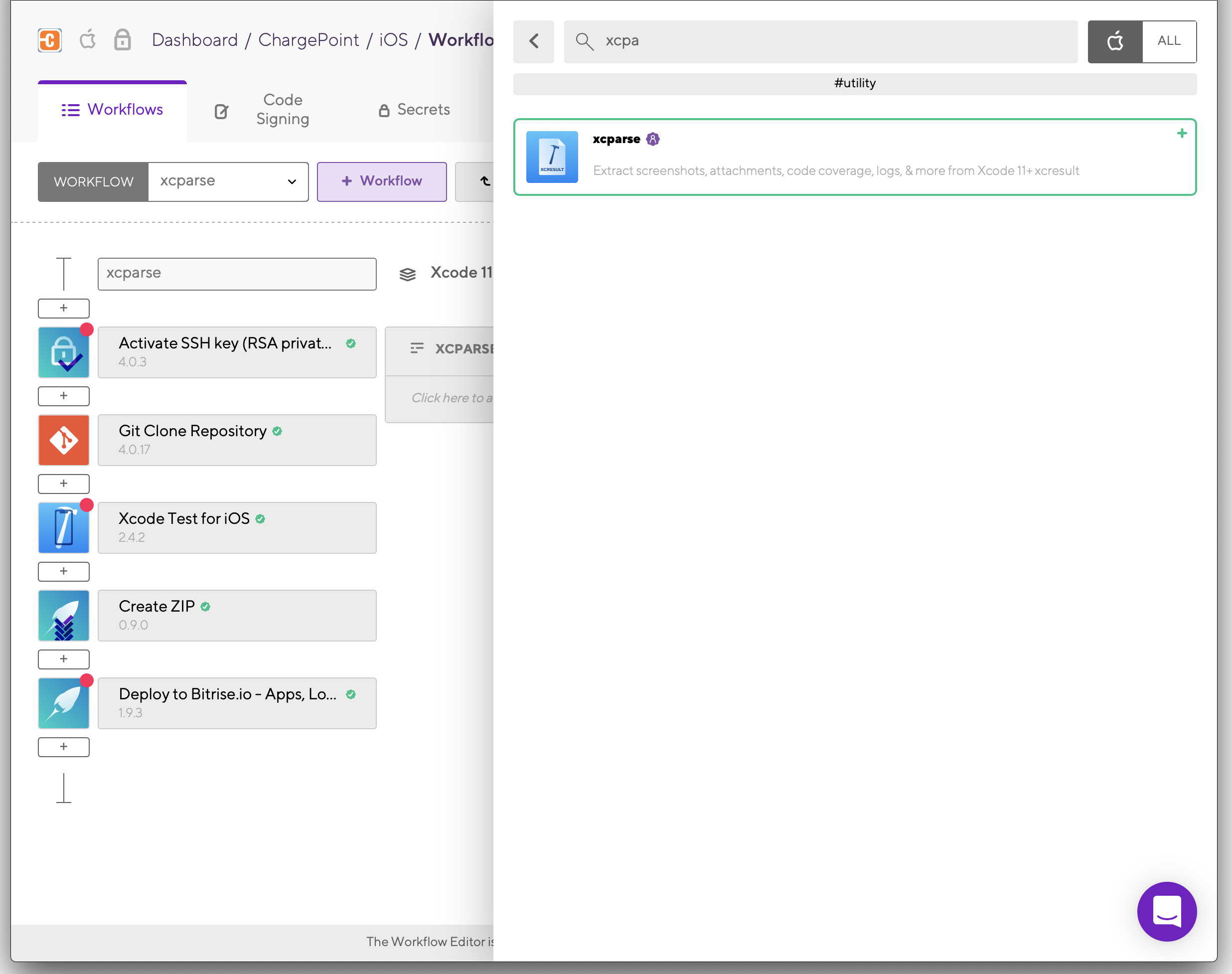Insert step below Git Clone Repository

pyautogui.click(x=64, y=484)
